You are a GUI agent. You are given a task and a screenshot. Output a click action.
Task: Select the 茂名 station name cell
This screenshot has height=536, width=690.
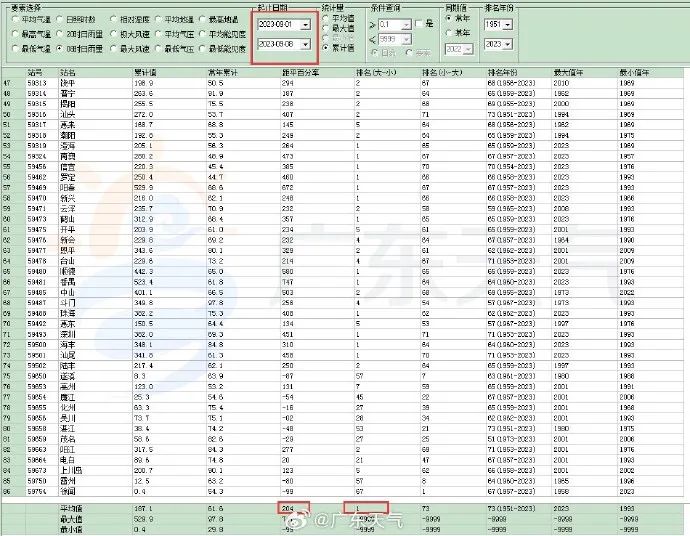tap(68, 439)
